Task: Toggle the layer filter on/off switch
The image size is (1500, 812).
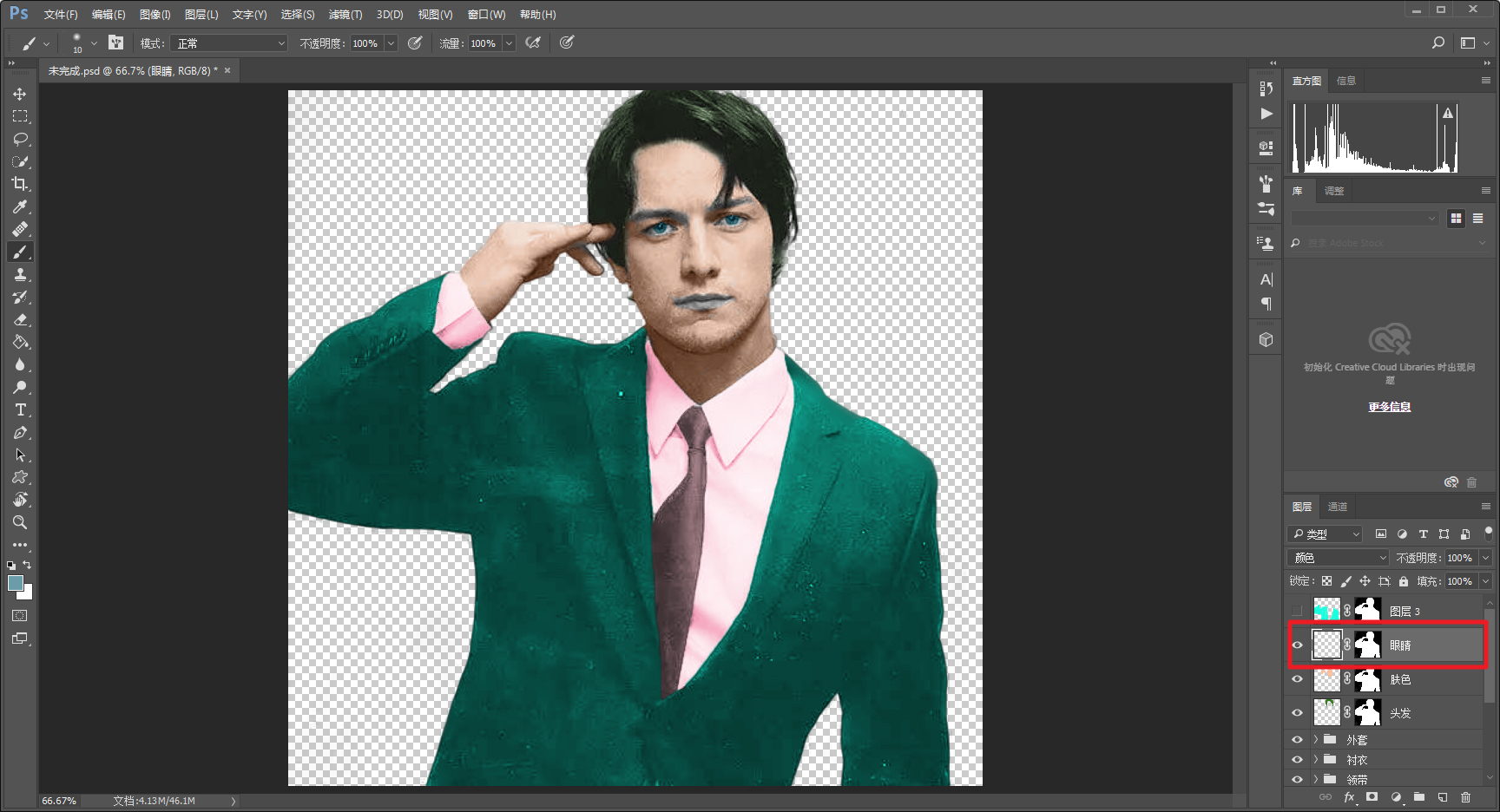Action: pyautogui.click(x=1488, y=533)
